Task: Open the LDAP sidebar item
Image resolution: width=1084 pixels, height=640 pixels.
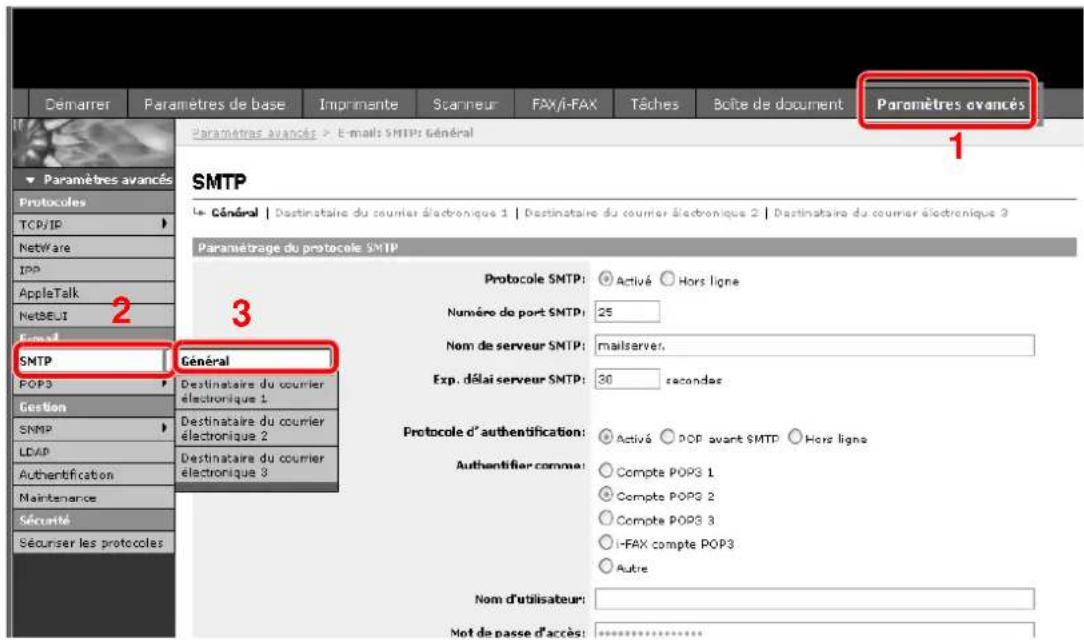Action: pos(94,452)
